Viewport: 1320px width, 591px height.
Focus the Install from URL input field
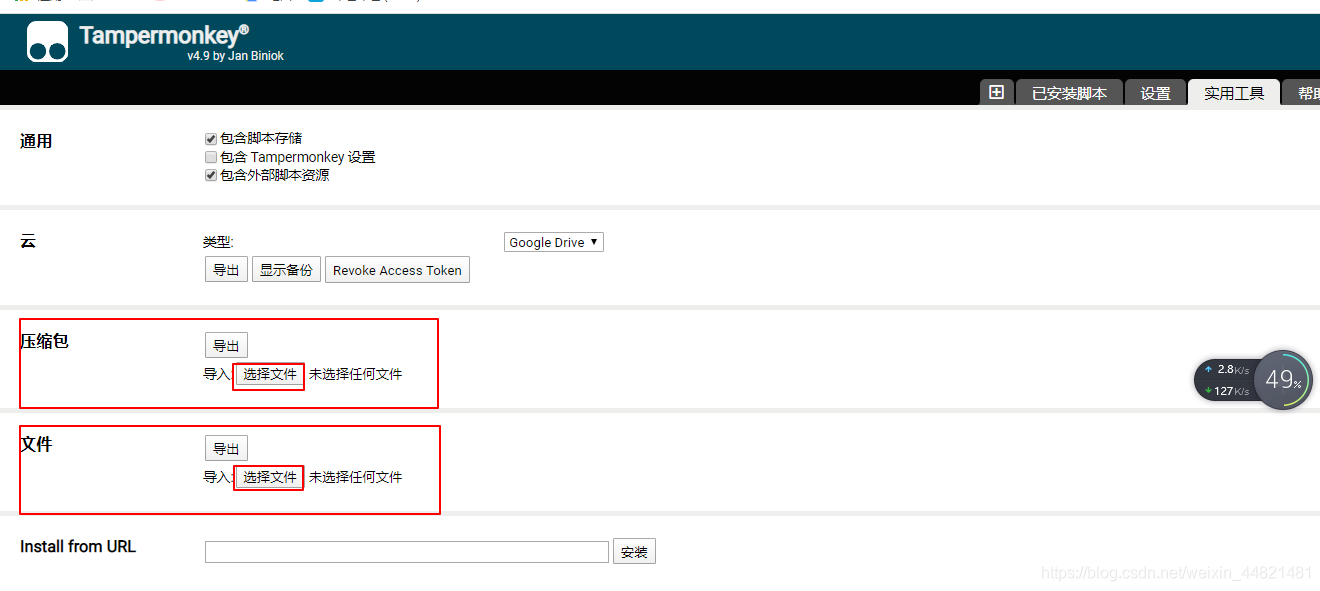point(407,552)
